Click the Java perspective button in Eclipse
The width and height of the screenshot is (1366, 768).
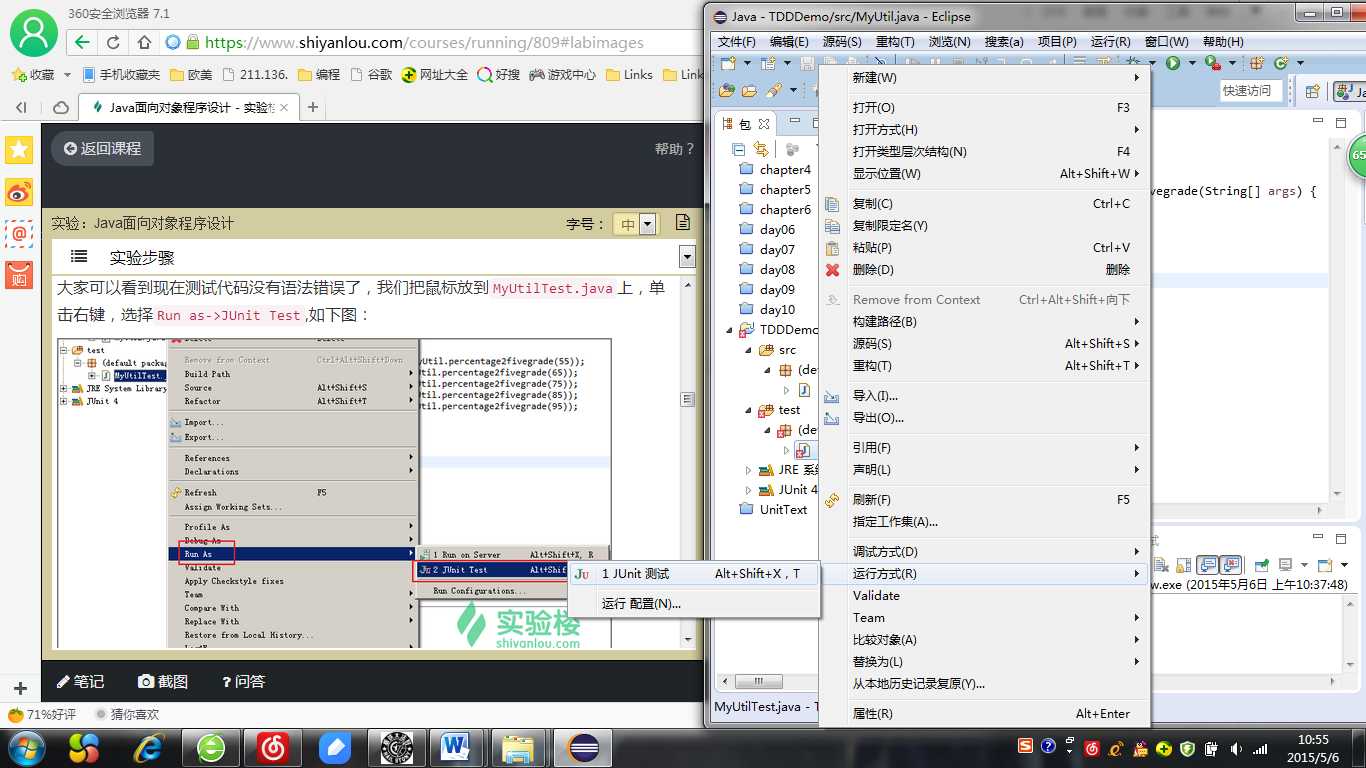point(1351,91)
